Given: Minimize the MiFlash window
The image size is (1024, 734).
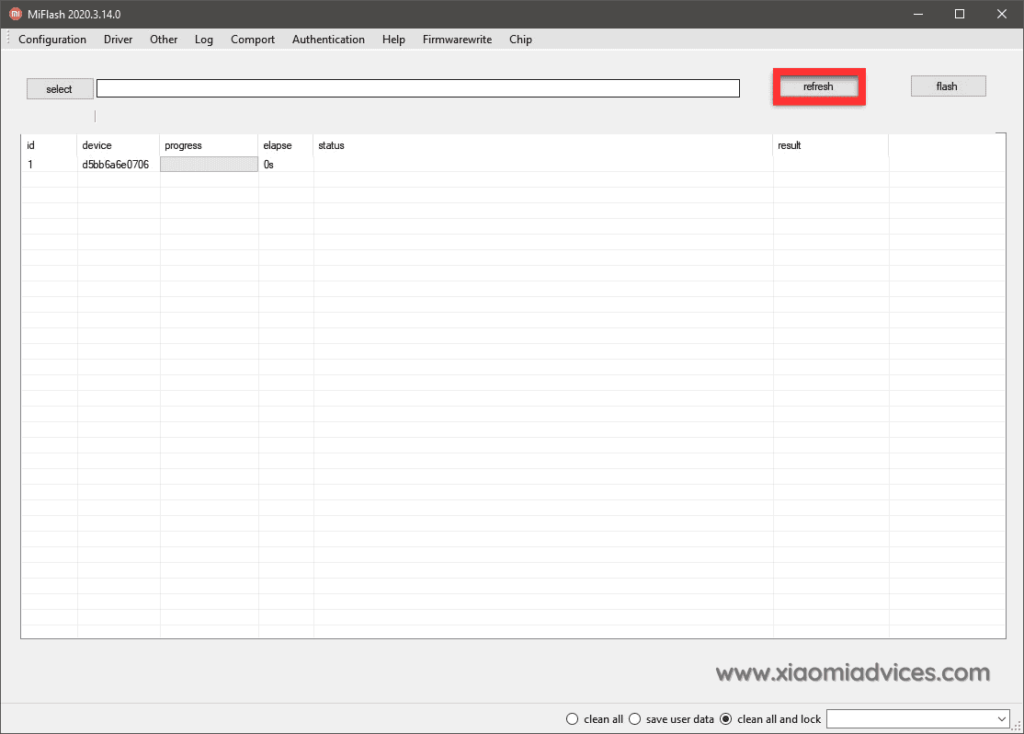Looking at the screenshot, I should (x=918, y=14).
